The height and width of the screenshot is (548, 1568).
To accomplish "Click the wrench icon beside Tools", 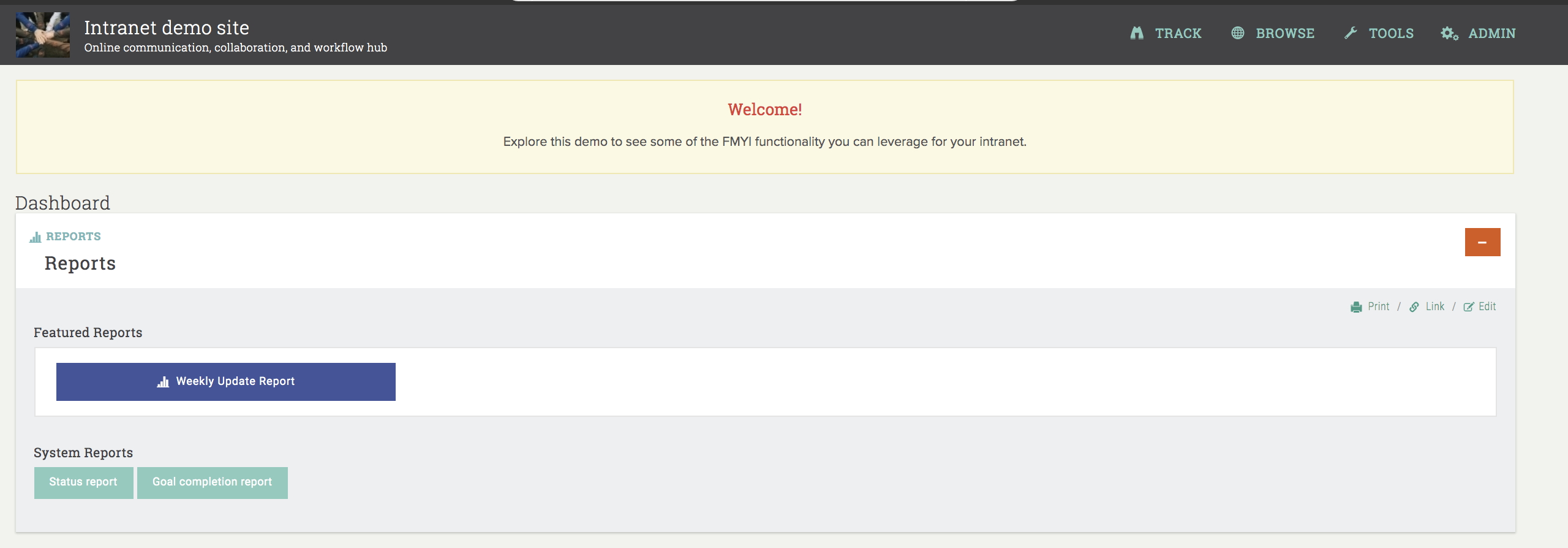I will point(1351,33).
